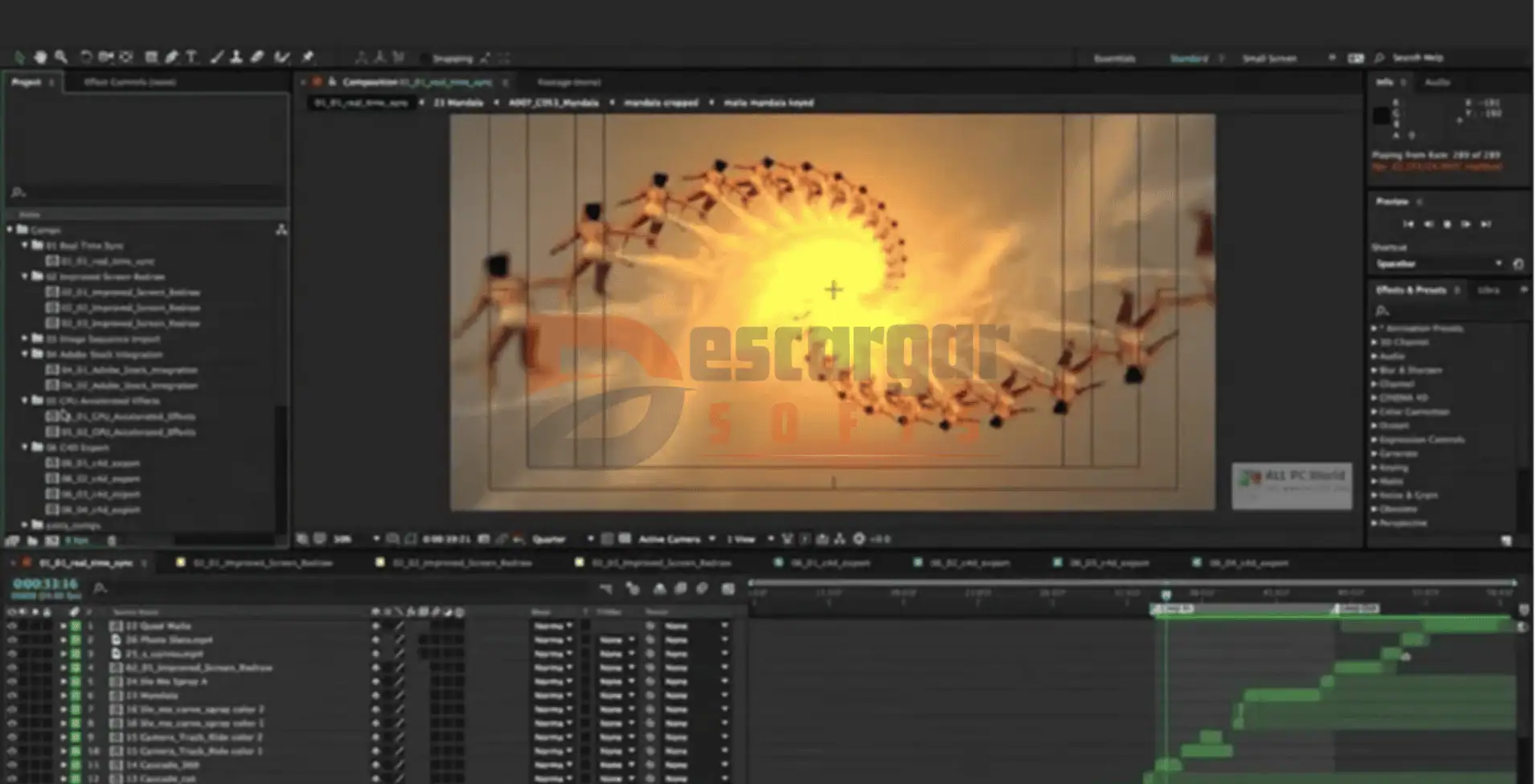
Task: Open the Spacebar shortcut dropdown in Preview
Action: click(x=1439, y=264)
